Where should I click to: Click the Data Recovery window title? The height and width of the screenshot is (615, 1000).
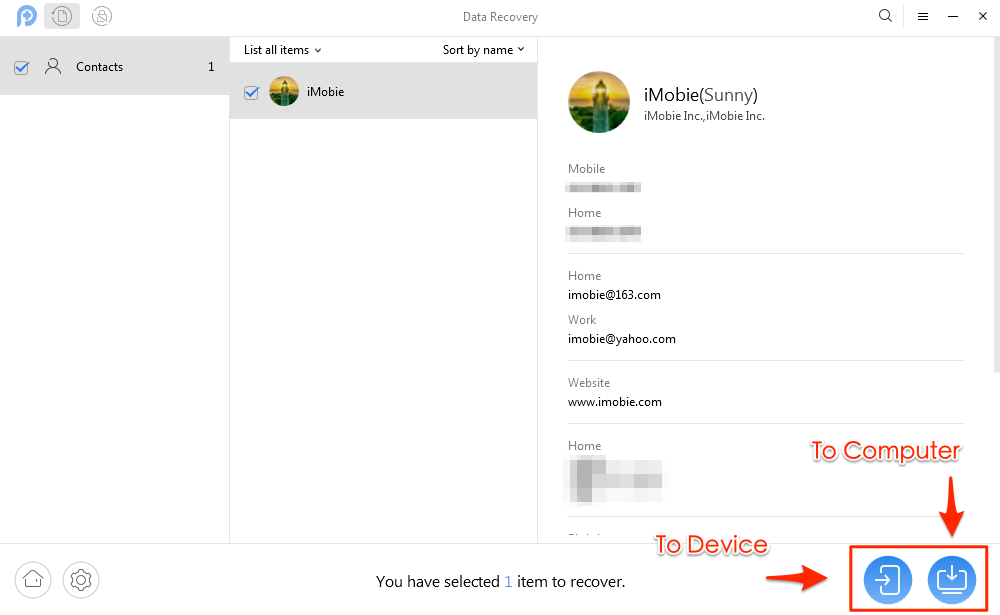[500, 17]
